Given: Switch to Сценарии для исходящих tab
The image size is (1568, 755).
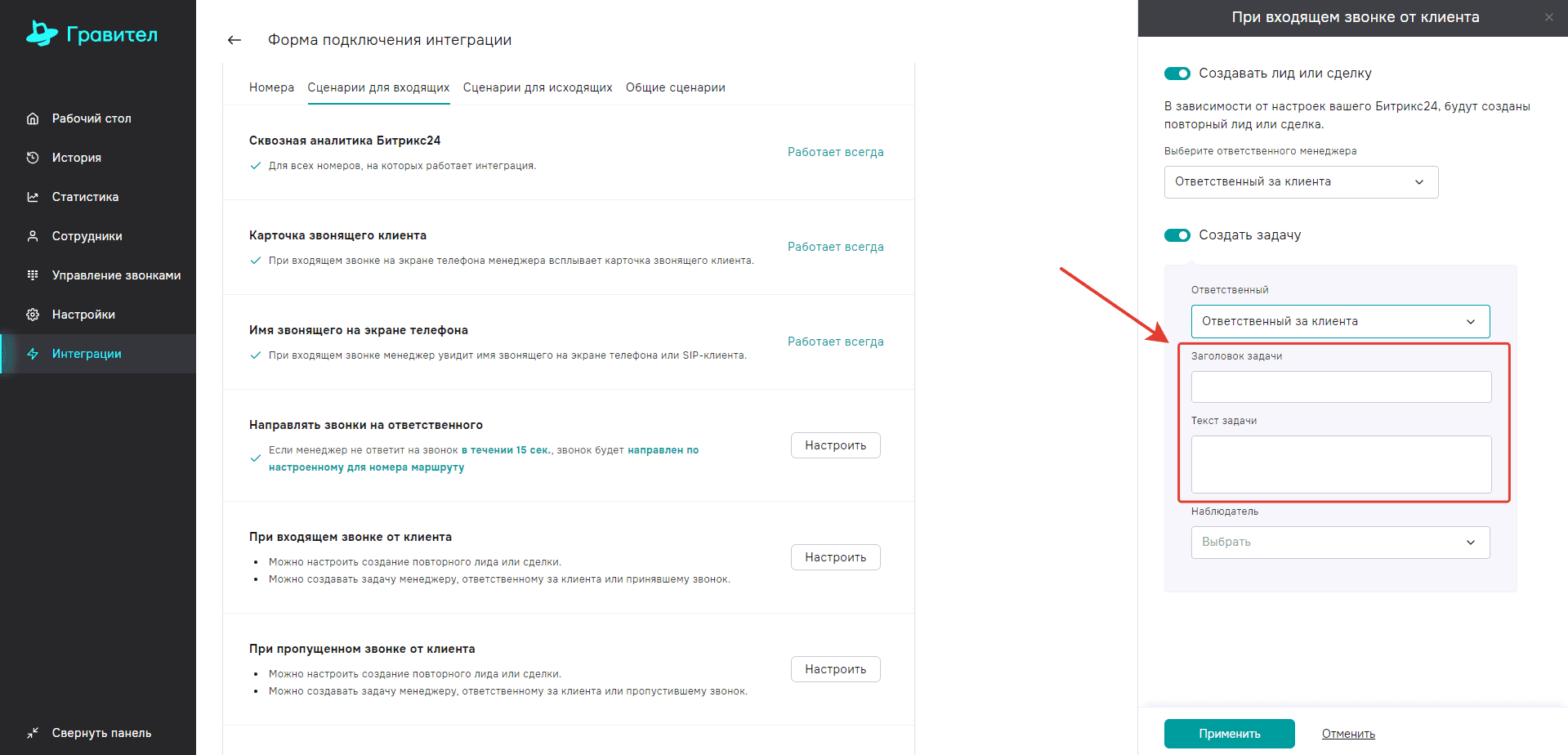Looking at the screenshot, I should pos(538,87).
